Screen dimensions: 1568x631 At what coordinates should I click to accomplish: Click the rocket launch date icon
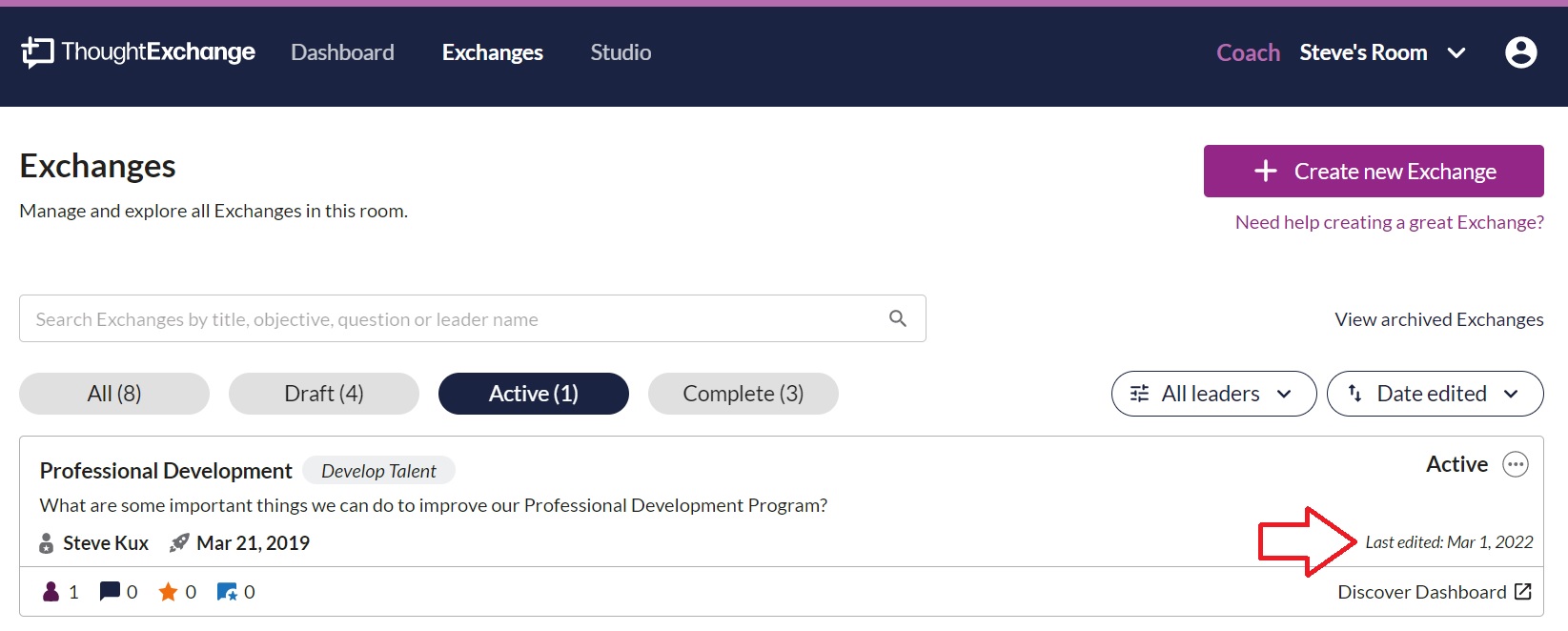click(x=179, y=543)
